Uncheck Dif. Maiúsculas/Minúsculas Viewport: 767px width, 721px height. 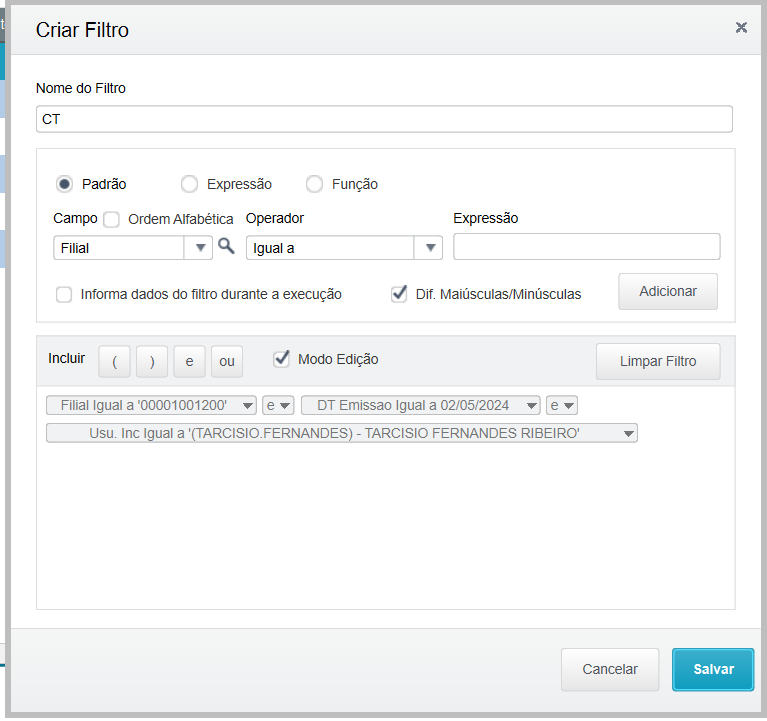click(399, 294)
